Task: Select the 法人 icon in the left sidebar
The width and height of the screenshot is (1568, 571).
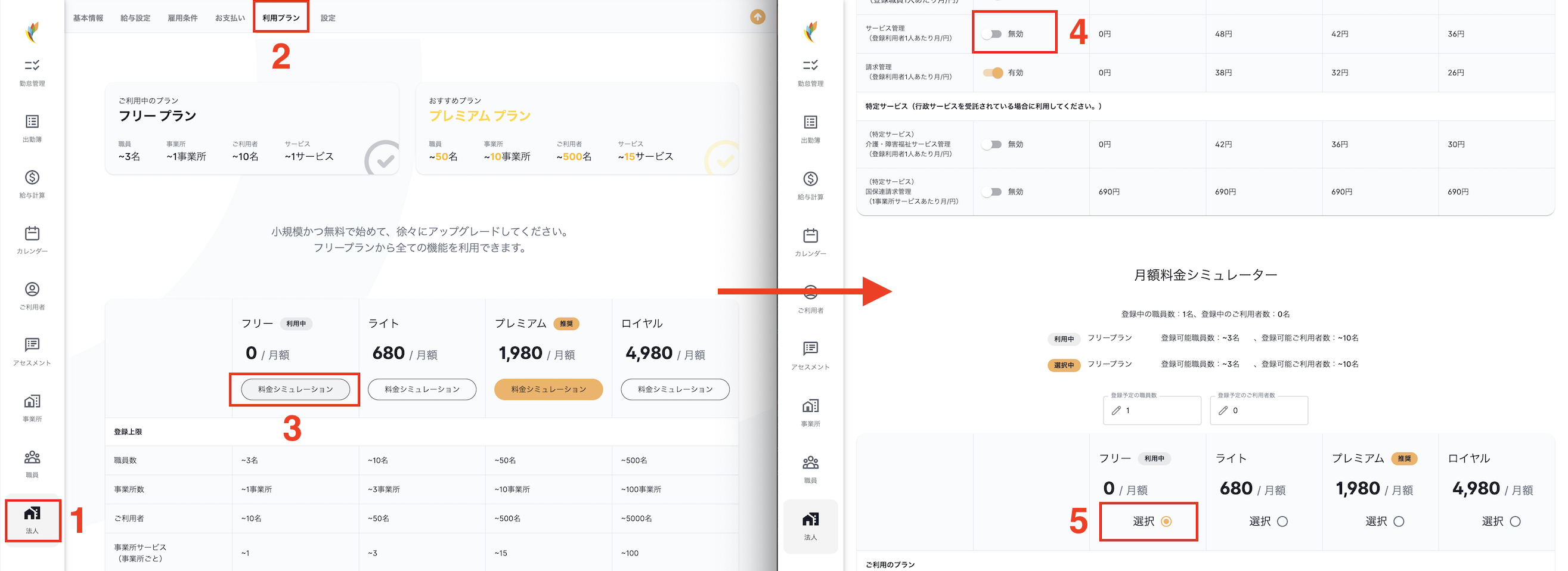Action: (x=32, y=520)
